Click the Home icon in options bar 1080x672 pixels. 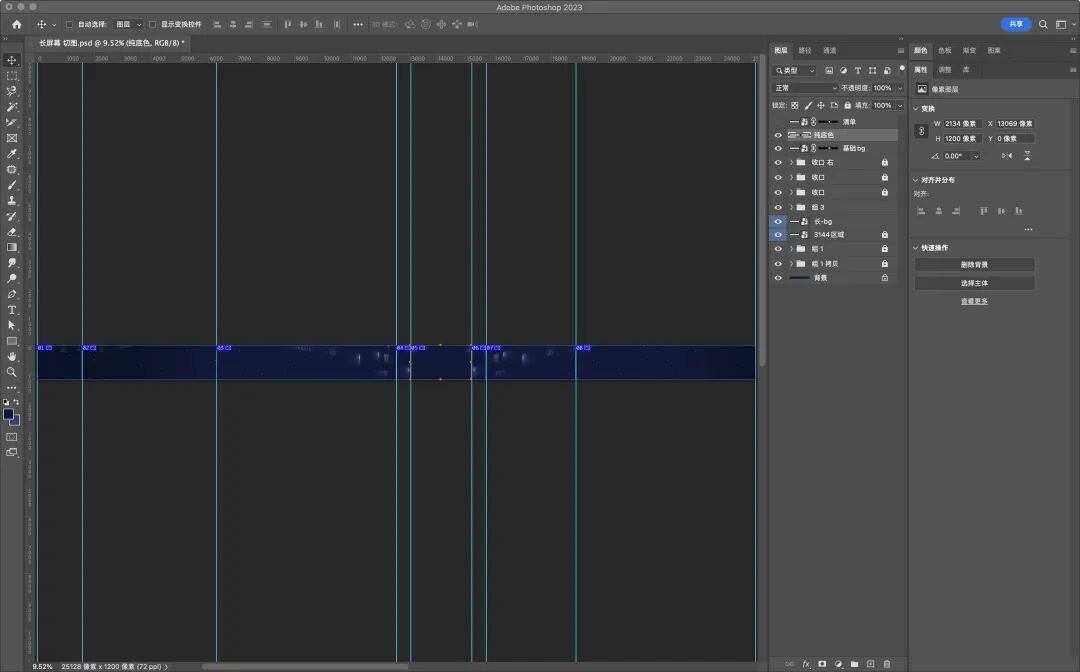(17, 24)
